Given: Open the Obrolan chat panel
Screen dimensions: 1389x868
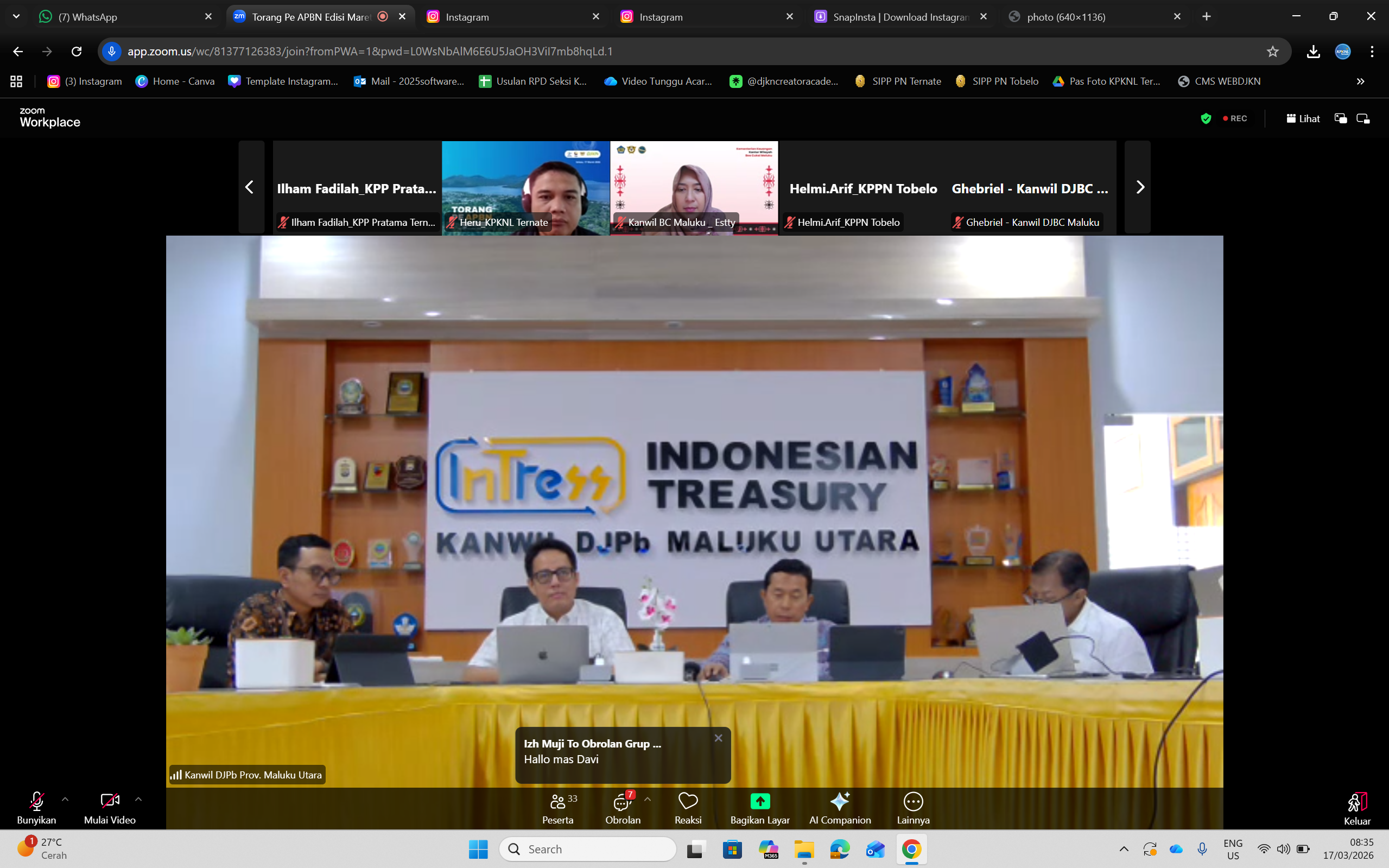Looking at the screenshot, I should pos(622,807).
